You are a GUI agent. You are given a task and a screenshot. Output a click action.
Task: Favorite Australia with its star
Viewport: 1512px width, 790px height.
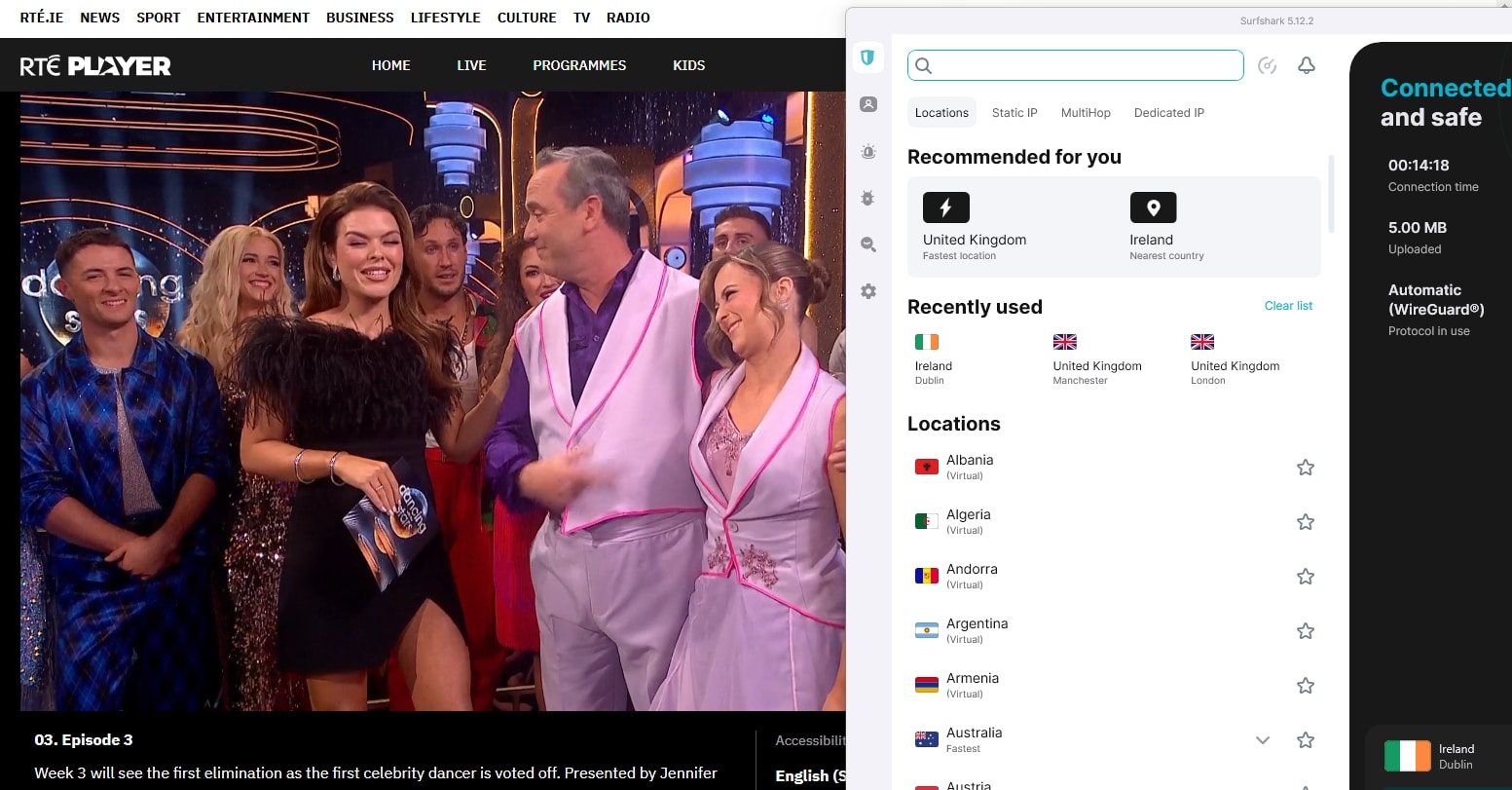1306,740
